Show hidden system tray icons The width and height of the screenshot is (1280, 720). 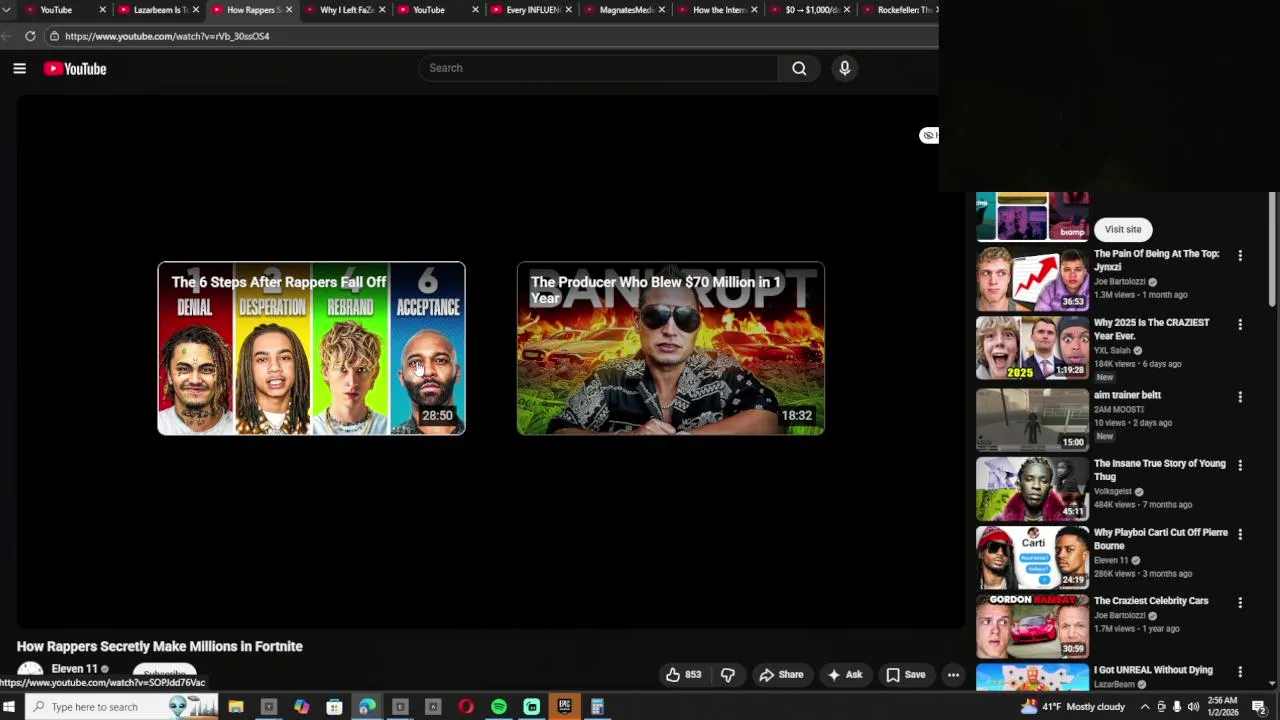pos(1145,707)
